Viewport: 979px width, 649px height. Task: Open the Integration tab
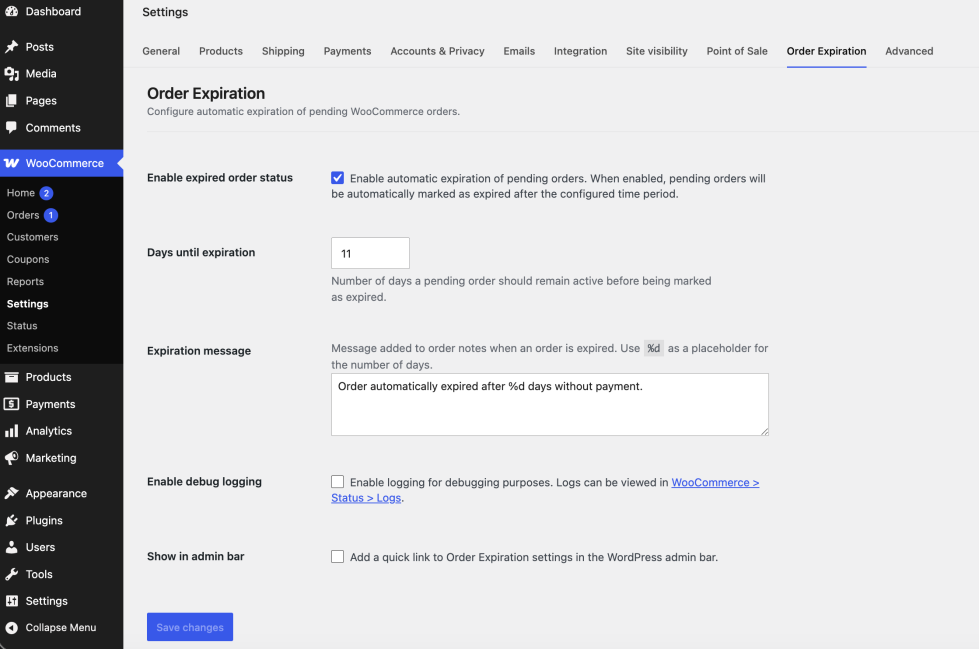580,51
